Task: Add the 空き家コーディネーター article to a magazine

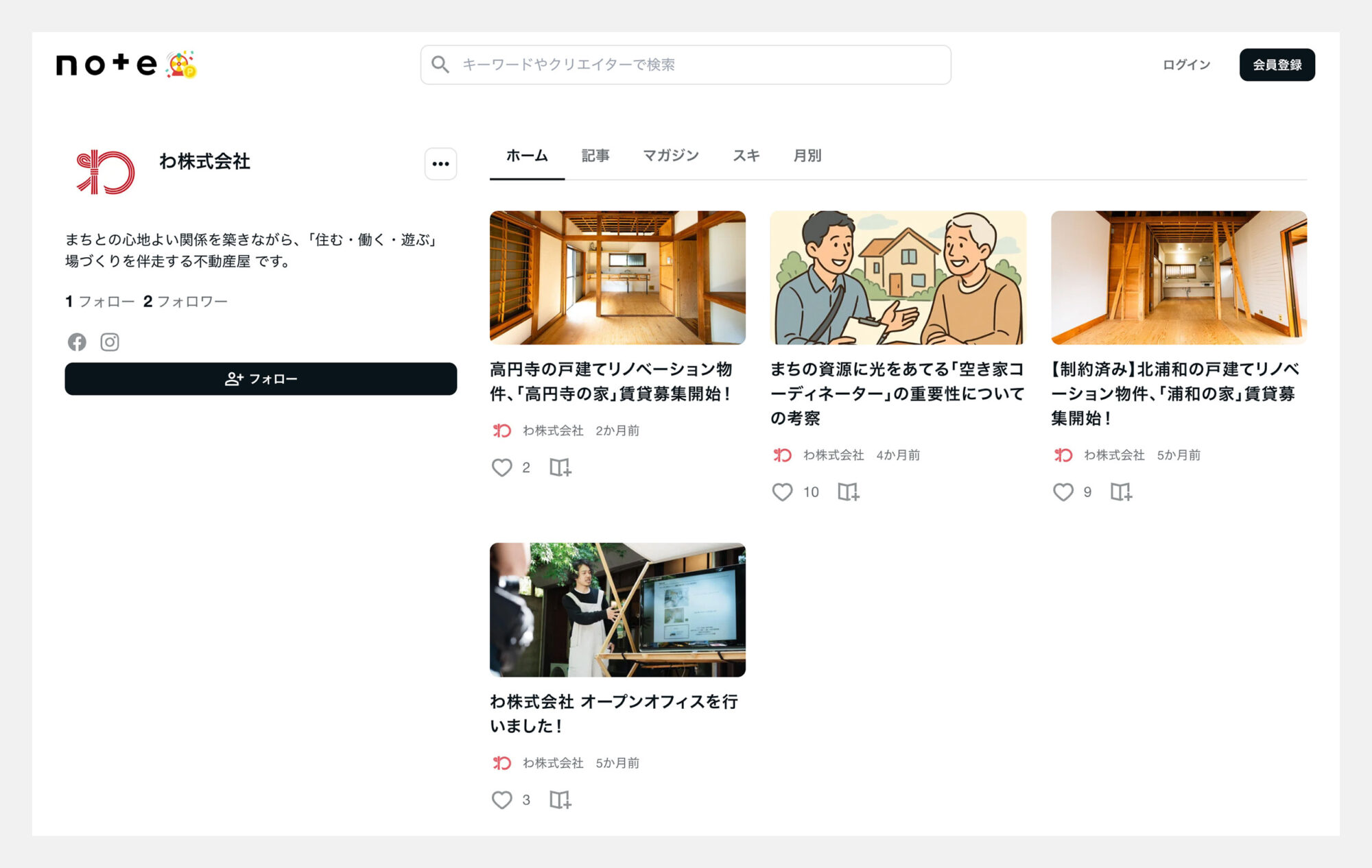Action: click(848, 492)
